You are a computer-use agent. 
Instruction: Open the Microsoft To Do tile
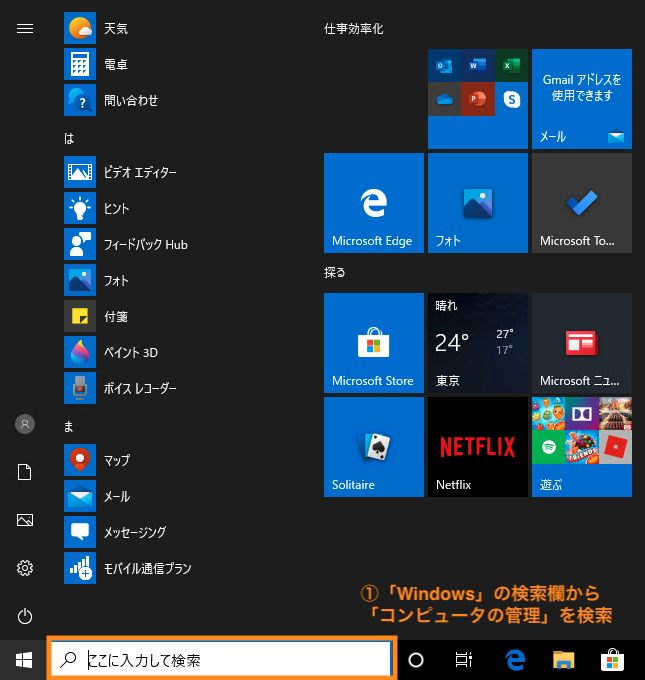(x=582, y=203)
